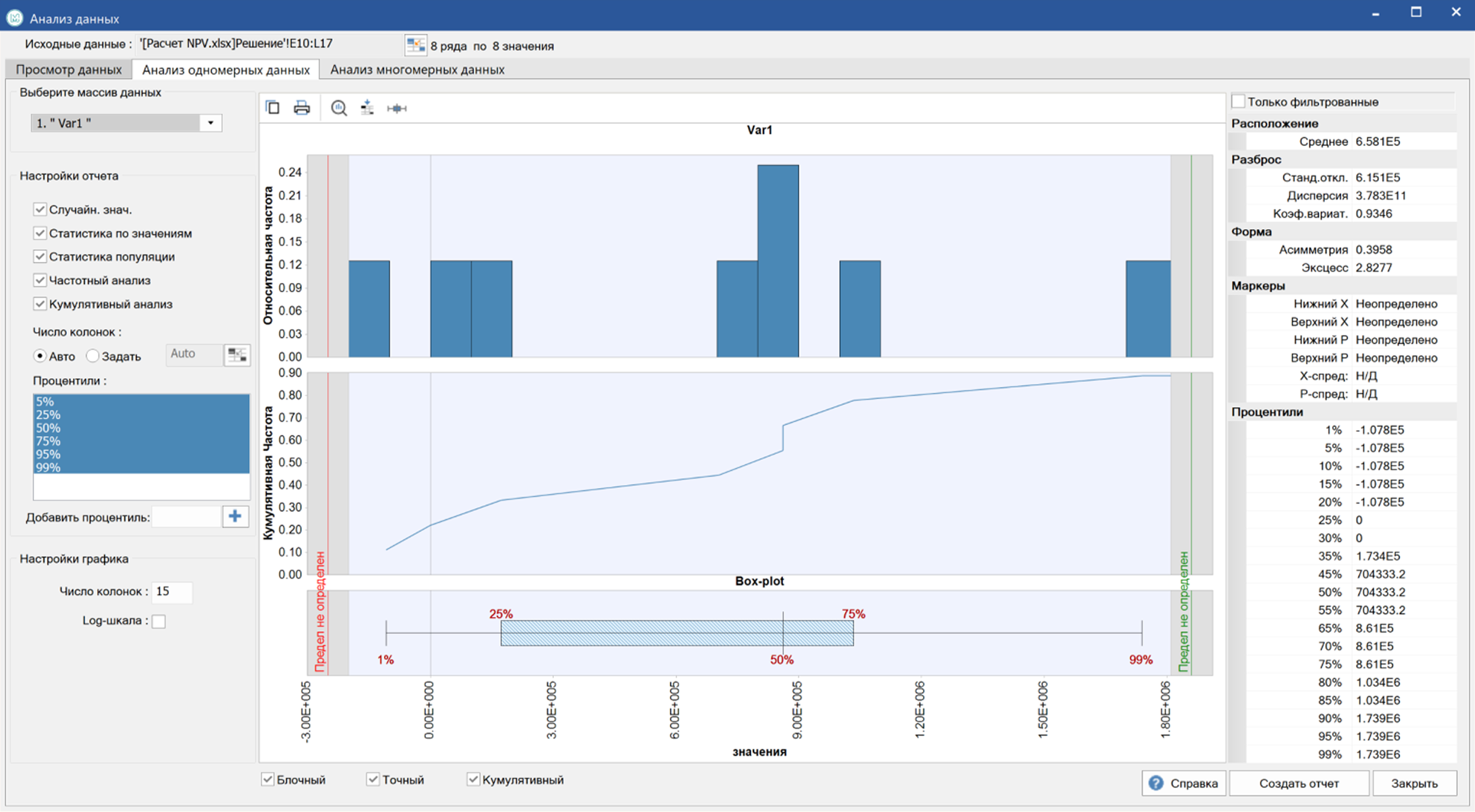Image resolution: width=1475 pixels, height=812 pixels.
Task: Open the Var1 data array dropdown
Action: coord(210,123)
